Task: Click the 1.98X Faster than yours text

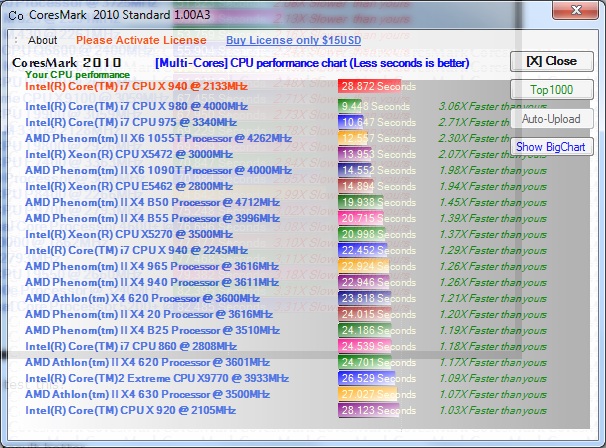Action: (x=493, y=170)
